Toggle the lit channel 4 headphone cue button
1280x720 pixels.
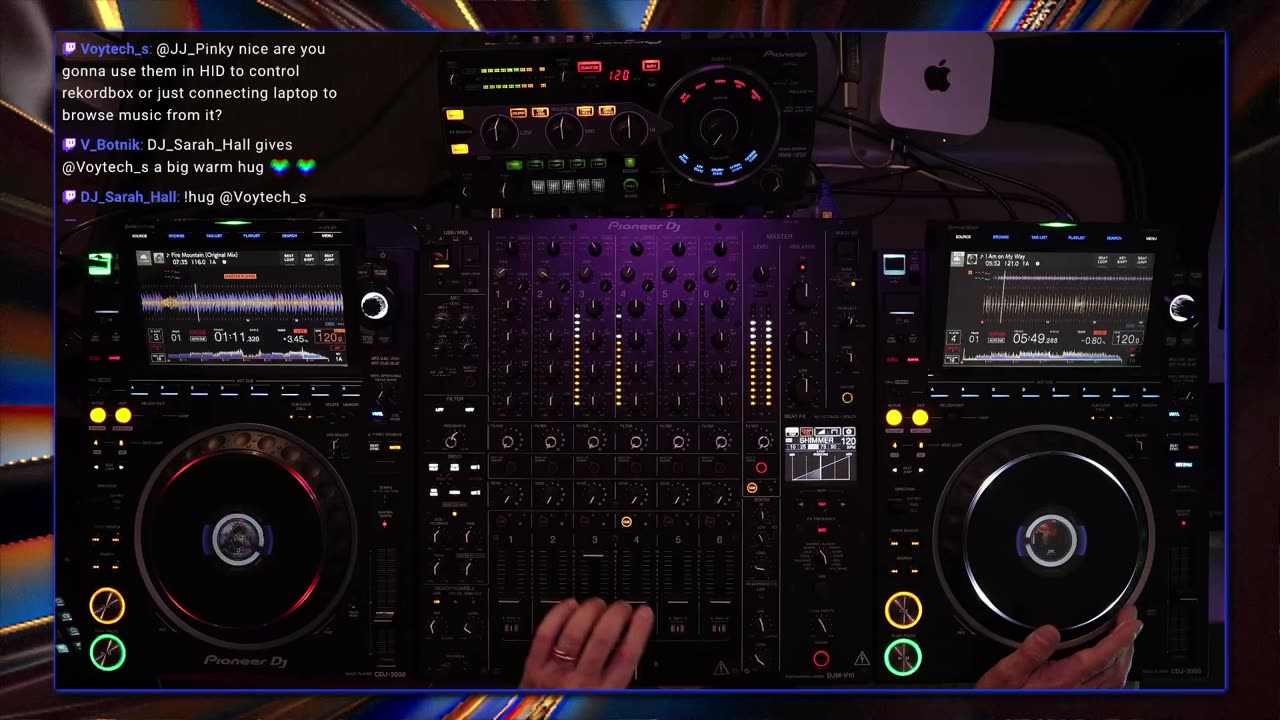click(x=626, y=522)
